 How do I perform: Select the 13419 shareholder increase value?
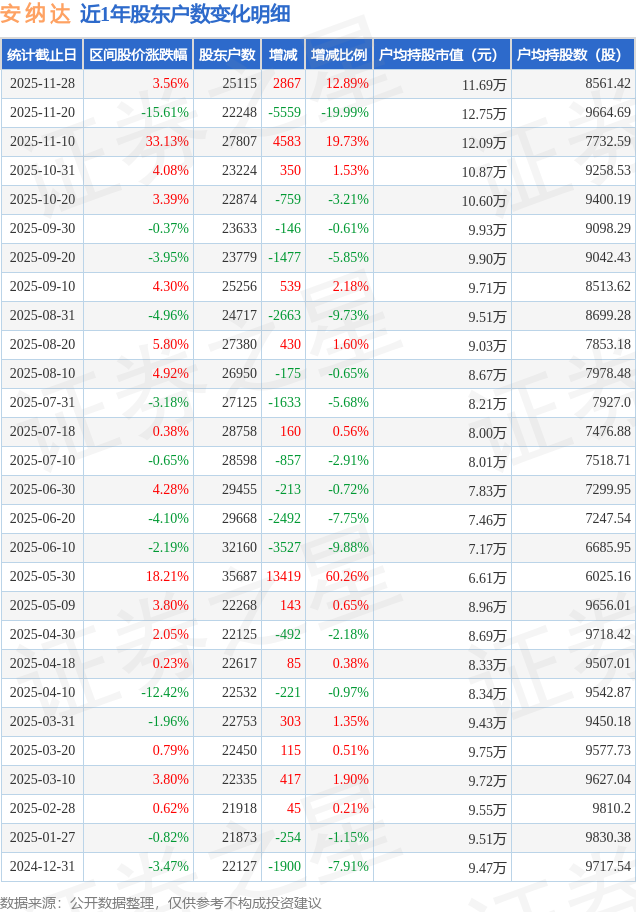(x=284, y=577)
